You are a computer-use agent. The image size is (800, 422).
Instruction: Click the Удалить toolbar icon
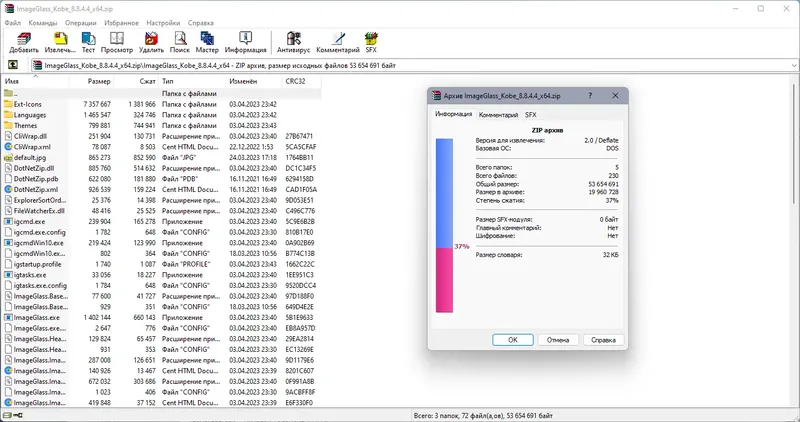tap(152, 39)
